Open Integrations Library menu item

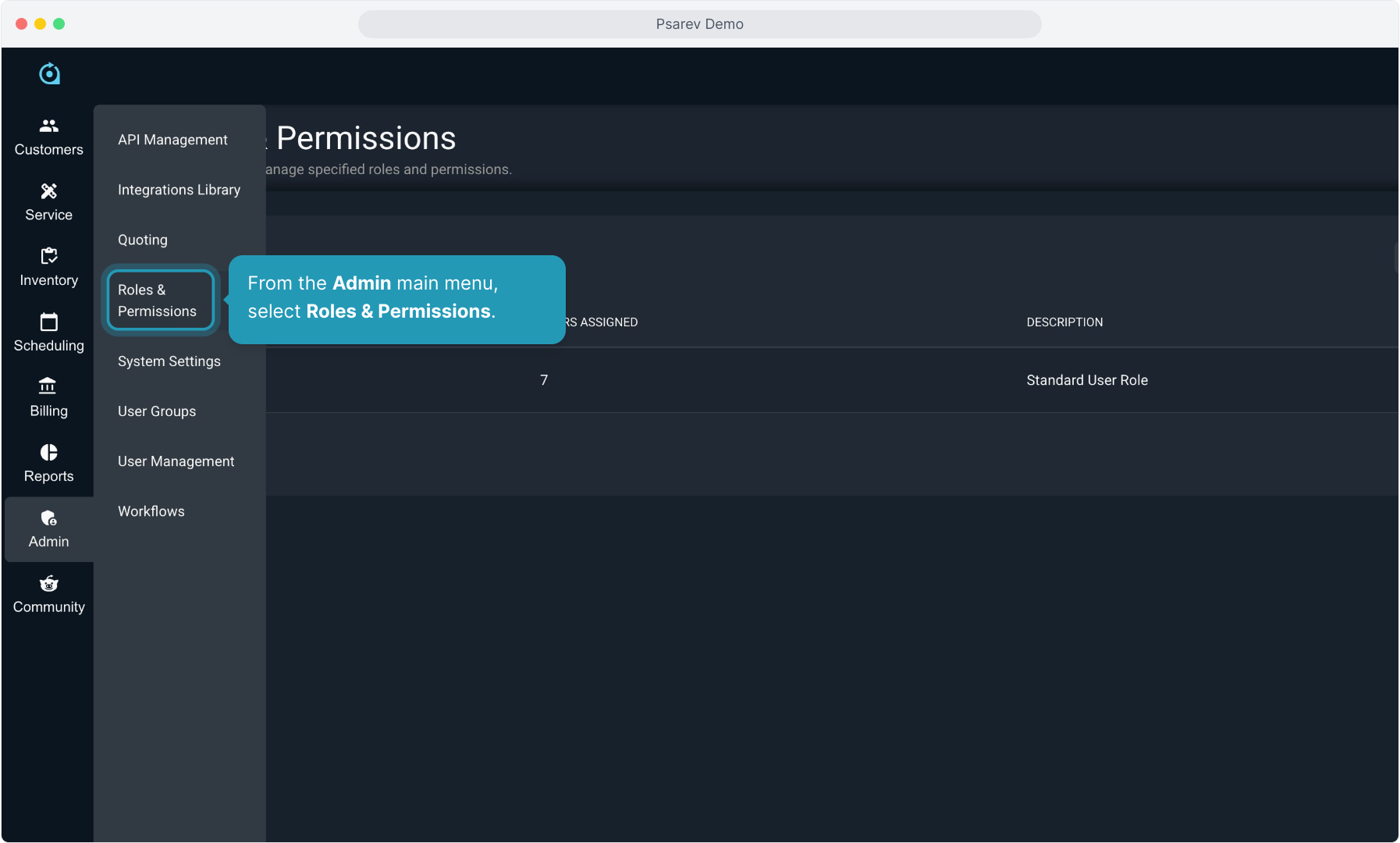179,190
